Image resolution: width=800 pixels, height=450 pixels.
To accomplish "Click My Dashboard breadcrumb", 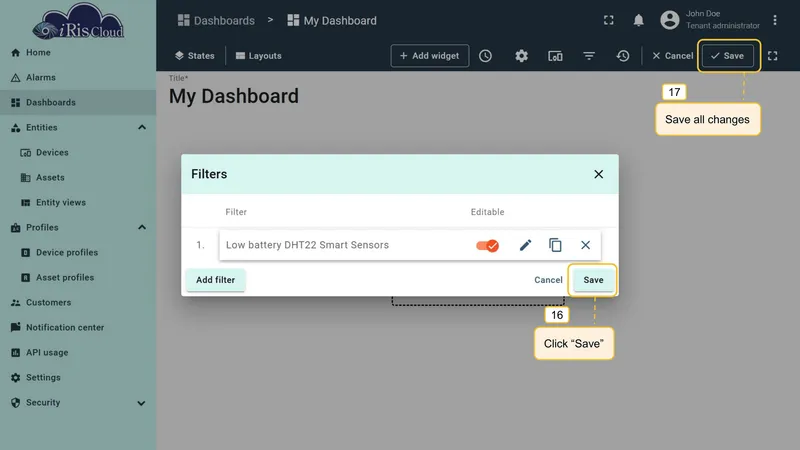I will pyautogui.click(x=332, y=20).
